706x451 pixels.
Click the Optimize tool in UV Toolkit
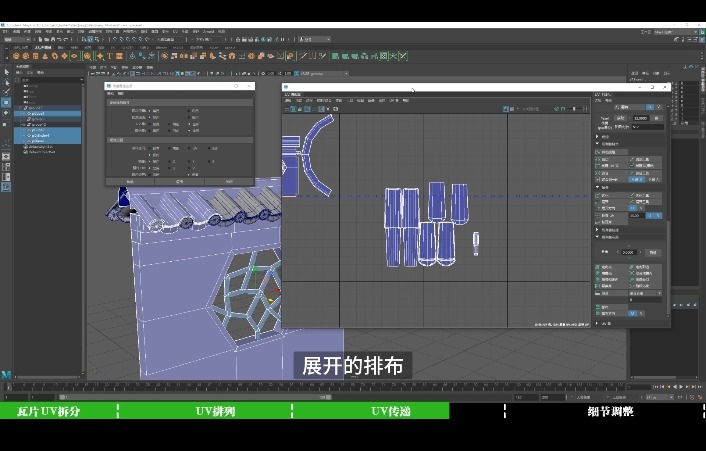click(x=610, y=195)
